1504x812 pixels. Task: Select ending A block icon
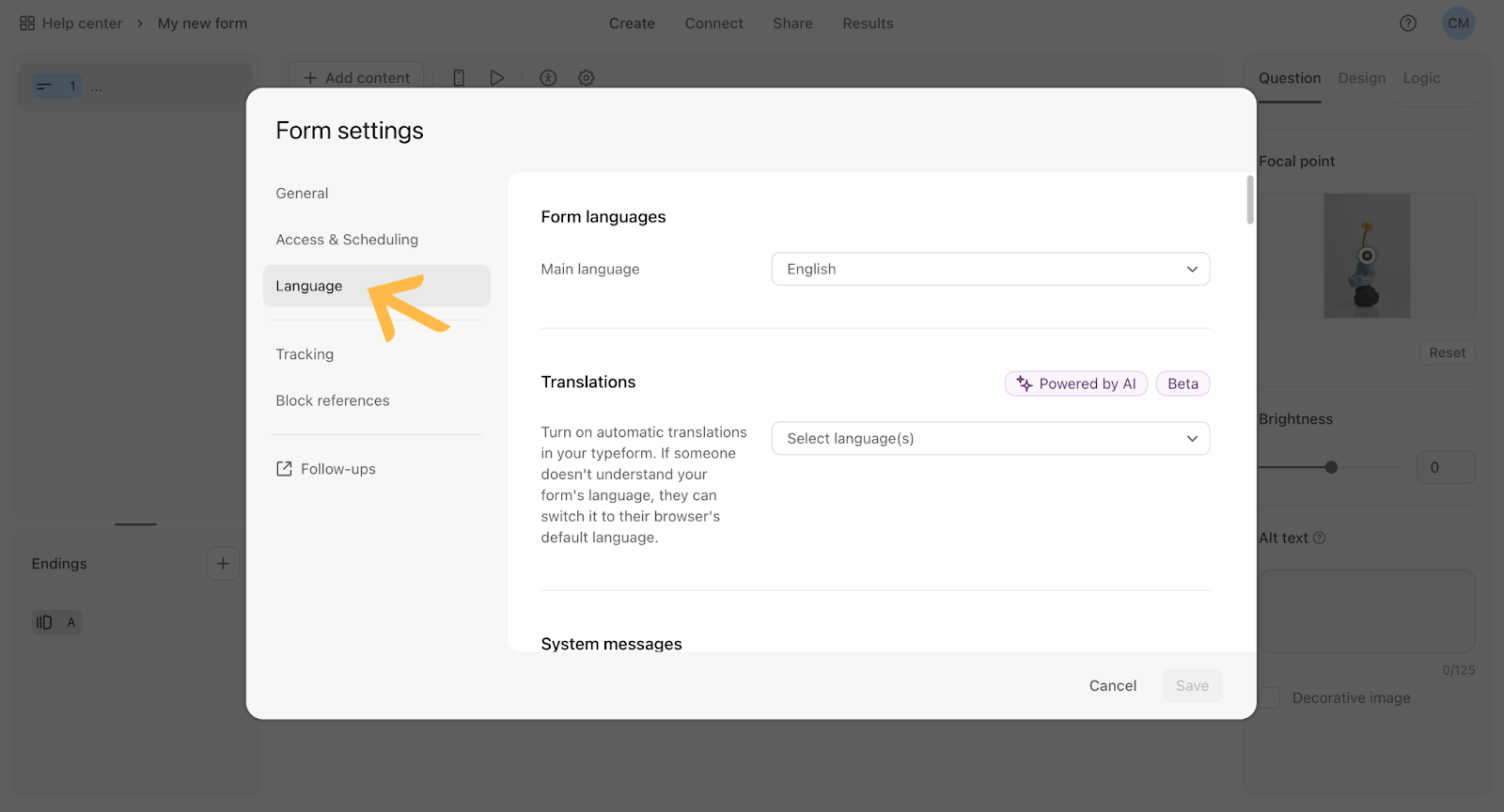click(56, 622)
